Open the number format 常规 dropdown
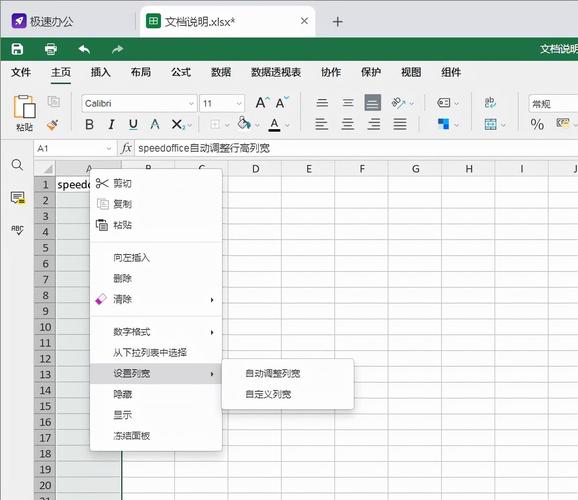The image size is (578, 500). 553,104
